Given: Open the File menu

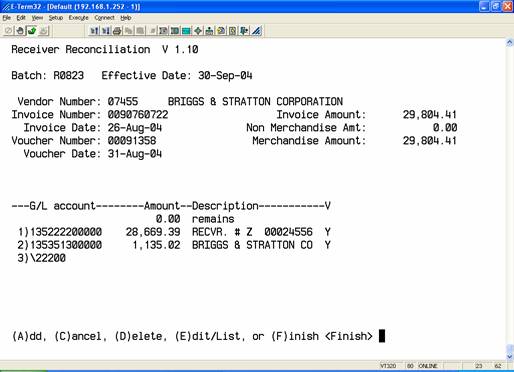Looking at the screenshot, I should coord(7,18).
